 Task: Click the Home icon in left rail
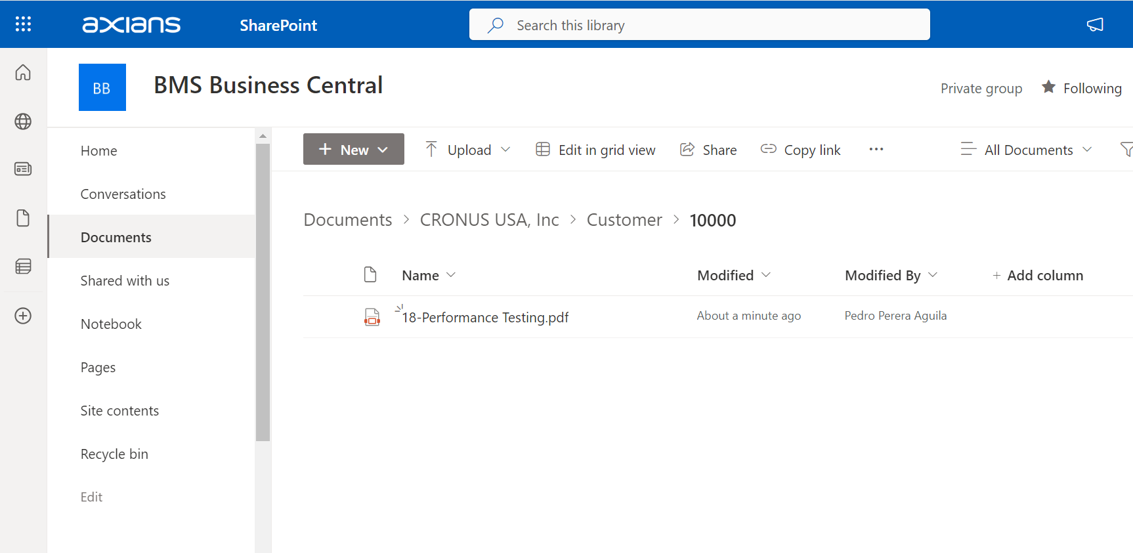coord(23,73)
